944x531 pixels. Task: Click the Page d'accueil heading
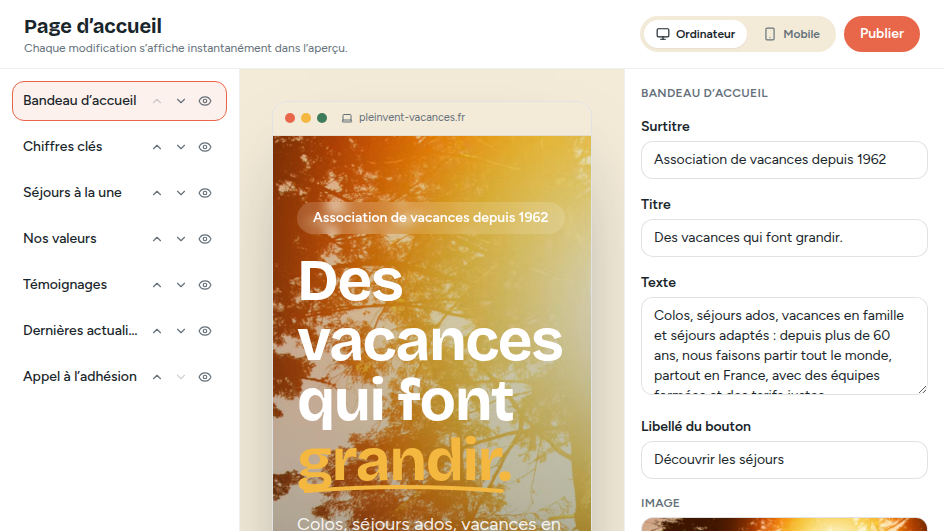point(93,26)
